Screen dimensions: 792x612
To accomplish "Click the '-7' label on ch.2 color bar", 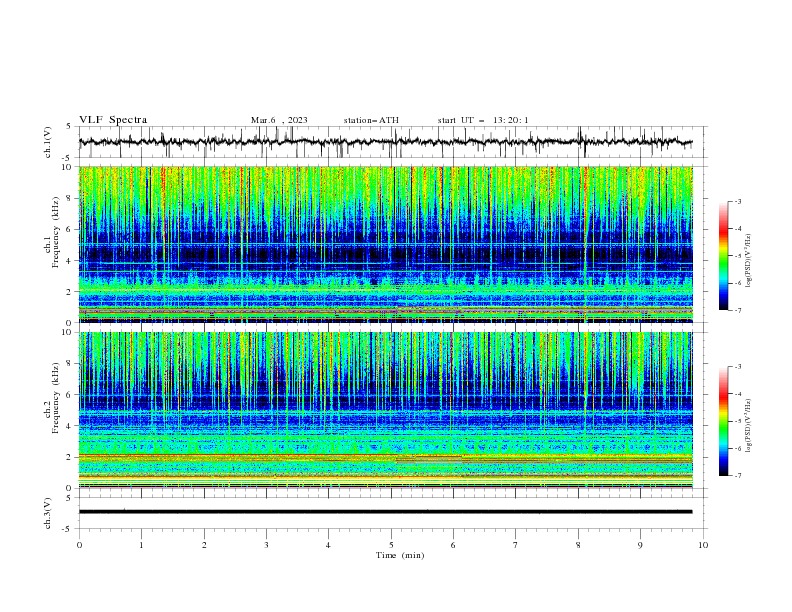I will (x=737, y=476).
